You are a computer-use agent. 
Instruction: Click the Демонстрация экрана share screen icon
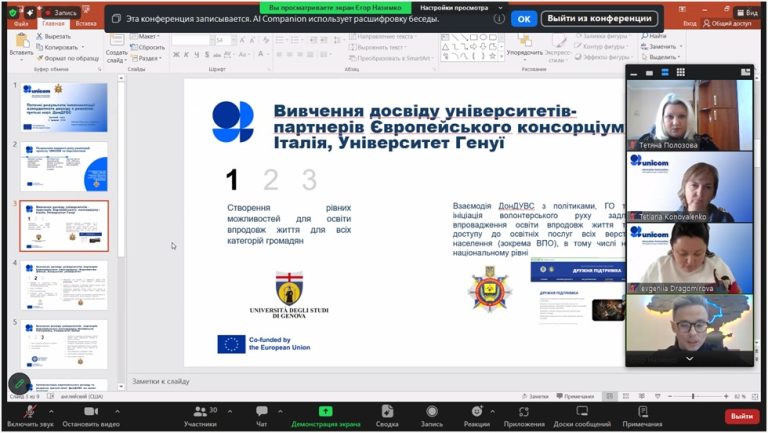click(x=325, y=411)
